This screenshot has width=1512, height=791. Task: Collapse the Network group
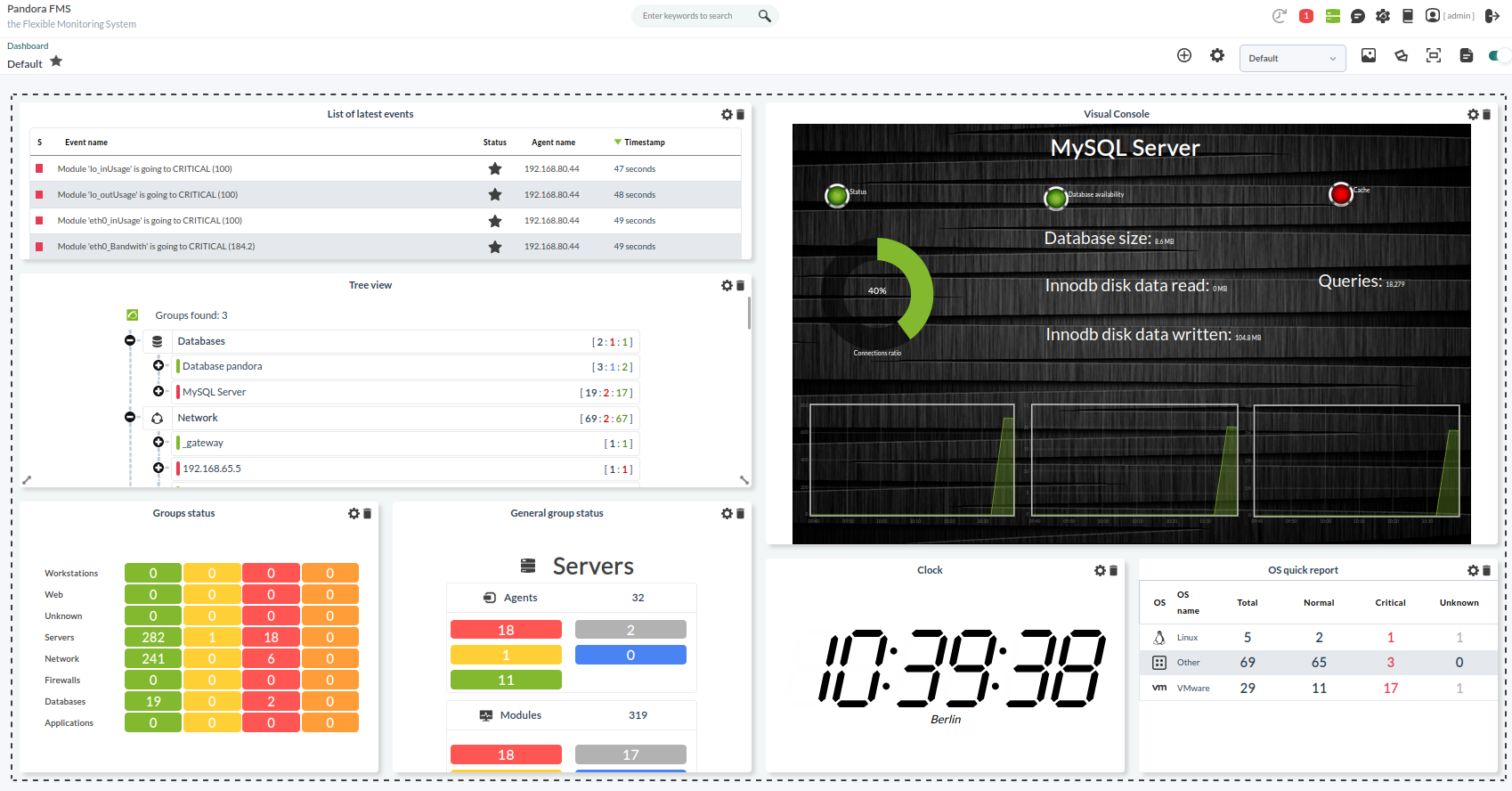130,418
